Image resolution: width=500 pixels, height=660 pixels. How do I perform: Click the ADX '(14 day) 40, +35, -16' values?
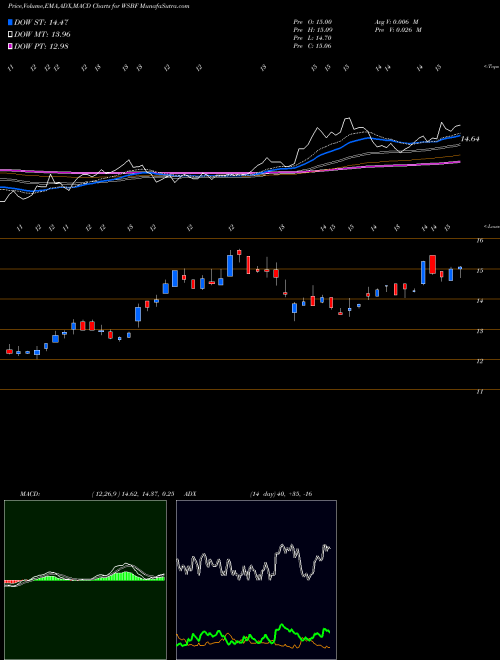pyautogui.click(x=281, y=494)
